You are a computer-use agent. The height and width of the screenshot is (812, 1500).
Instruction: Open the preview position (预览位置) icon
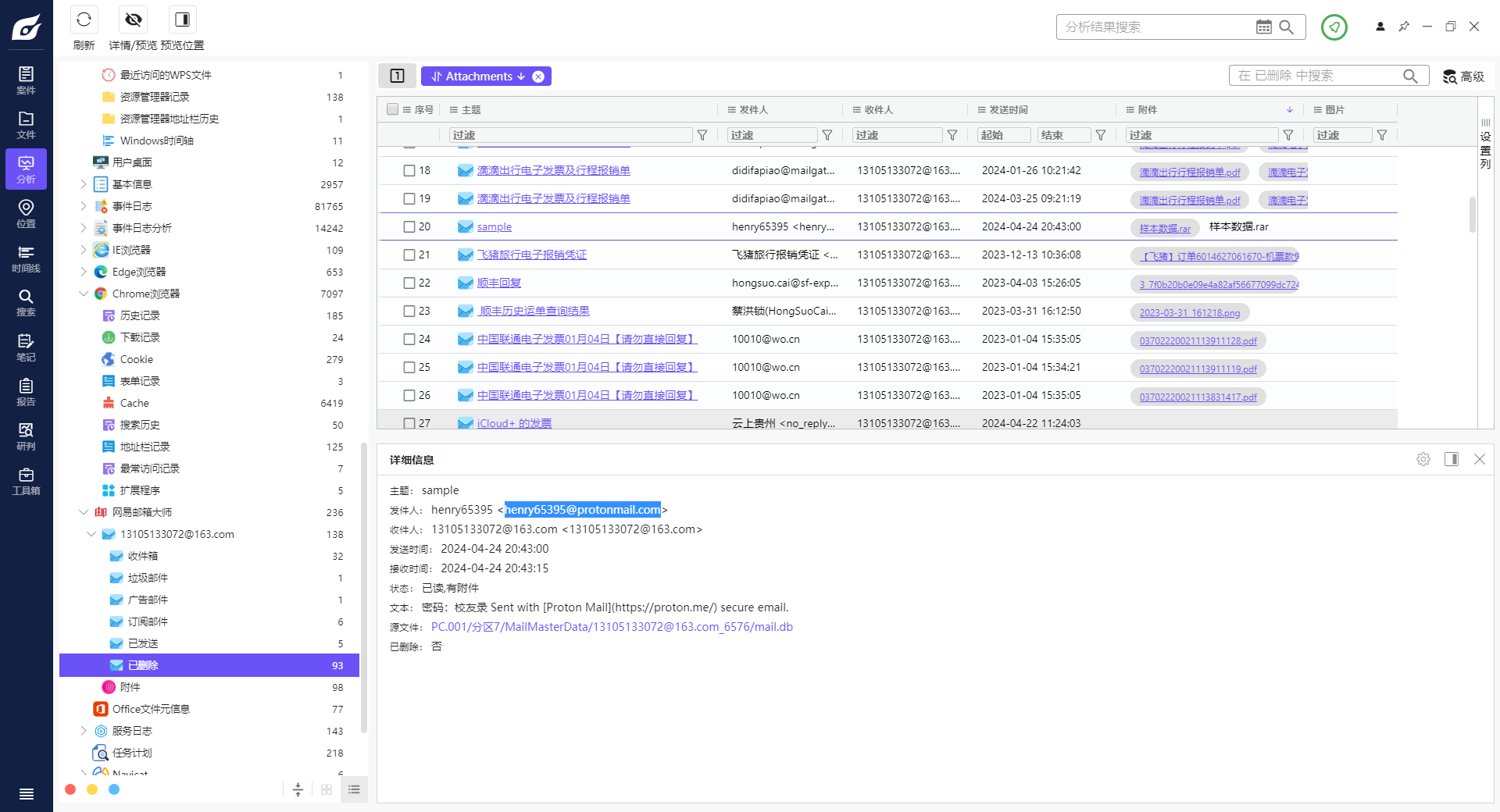(x=182, y=20)
